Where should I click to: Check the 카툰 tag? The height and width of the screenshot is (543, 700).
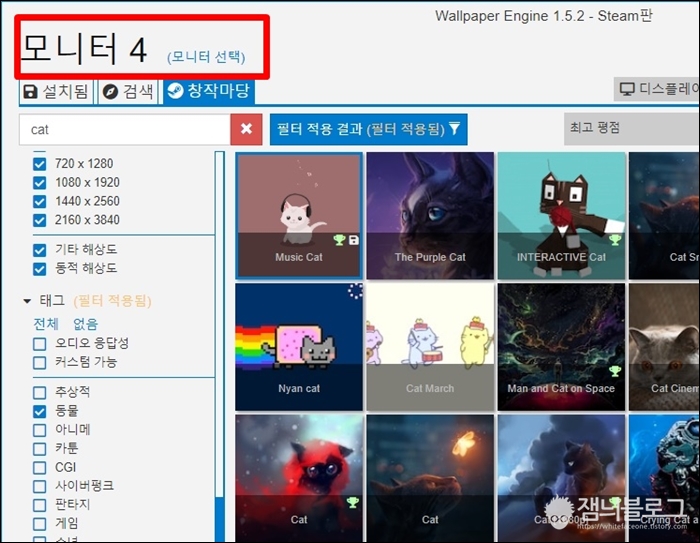tap(40, 449)
